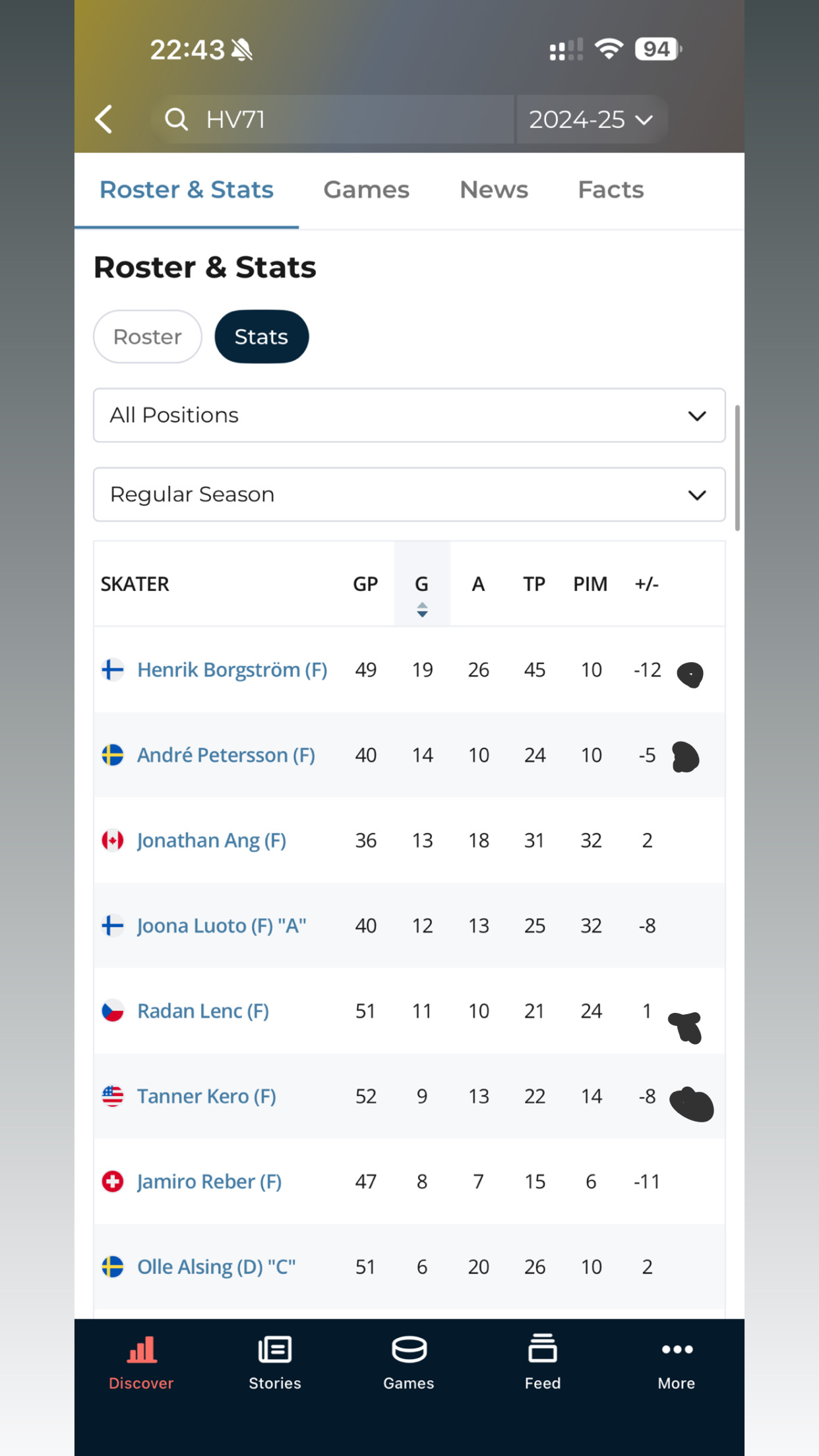This screenshot has width=819, height=1456.
Task: Open Jonathan Ang player link
Action: 211,841
